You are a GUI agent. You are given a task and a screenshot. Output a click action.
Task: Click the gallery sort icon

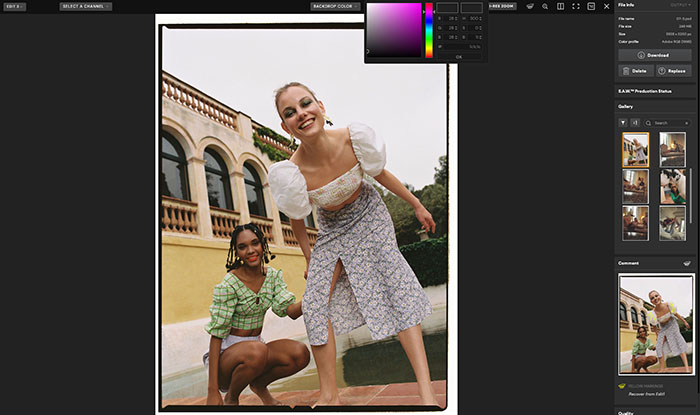[635, 122]
